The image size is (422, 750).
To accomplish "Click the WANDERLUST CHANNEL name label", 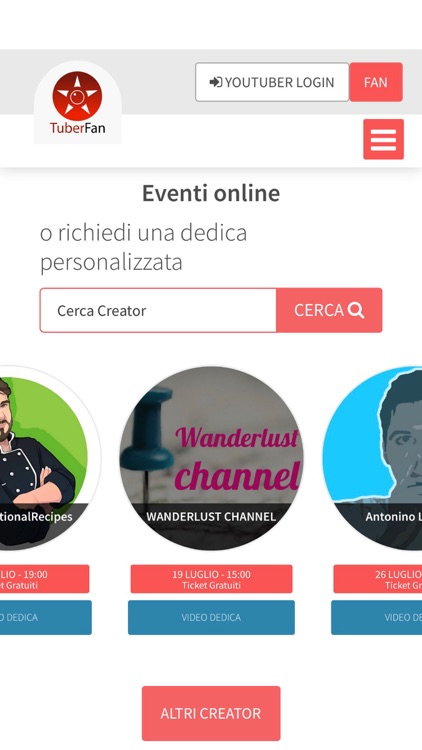I will (x=211, y=517).
